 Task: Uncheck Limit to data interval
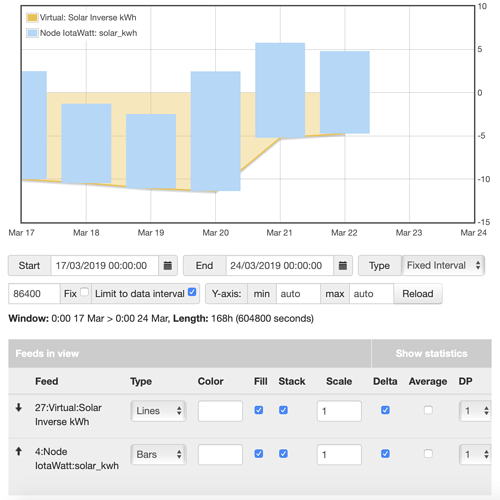coord(192,292)
